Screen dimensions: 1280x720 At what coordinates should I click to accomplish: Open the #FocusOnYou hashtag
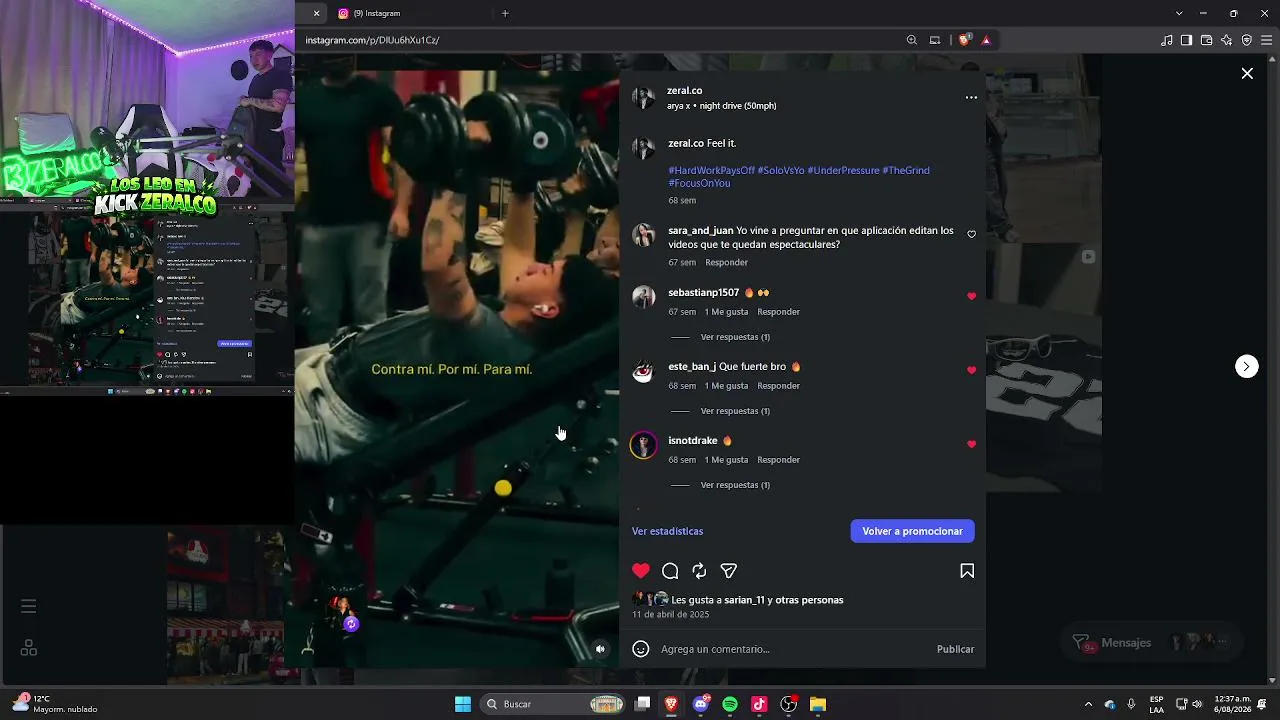[699, 183]
